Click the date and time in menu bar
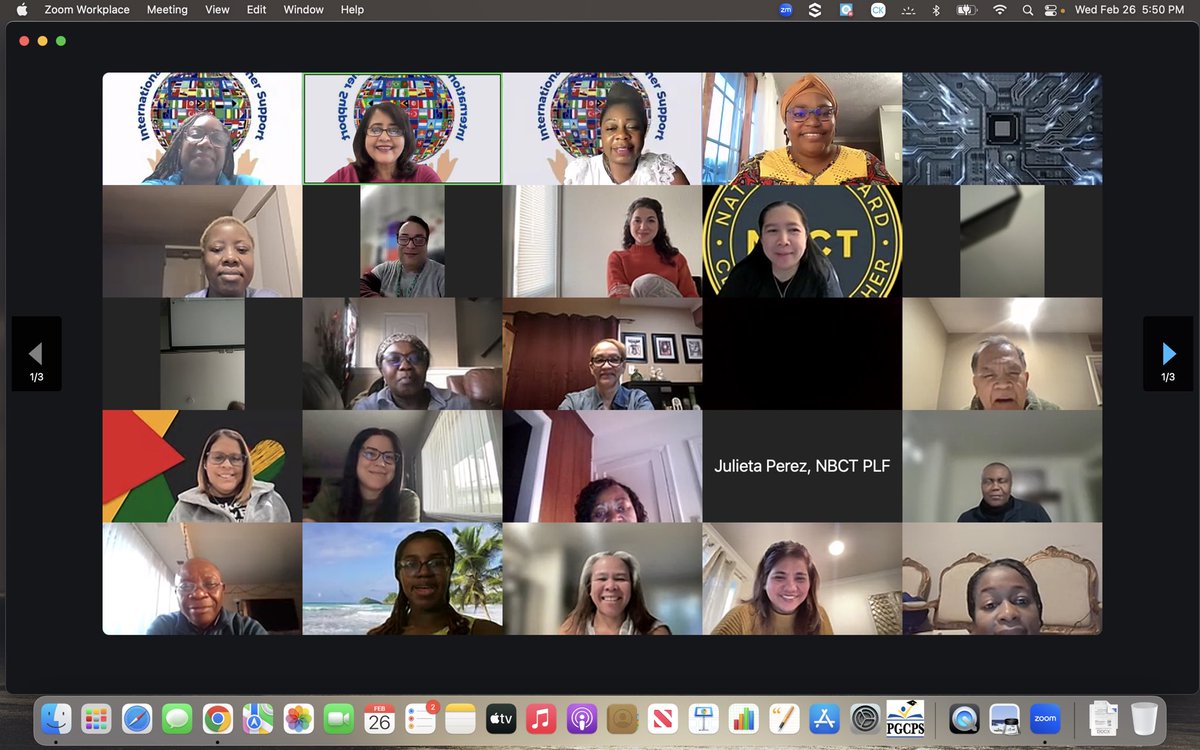The image size is (1200, 750). 1130,10
